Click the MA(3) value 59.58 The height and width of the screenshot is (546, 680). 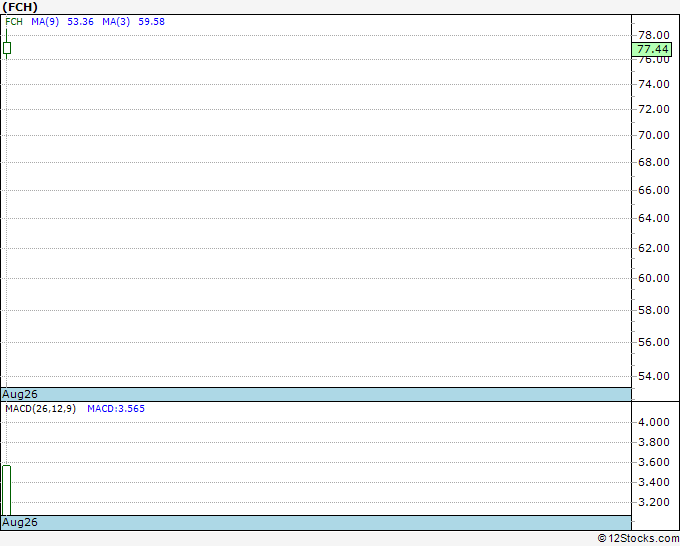coord(151,22)
